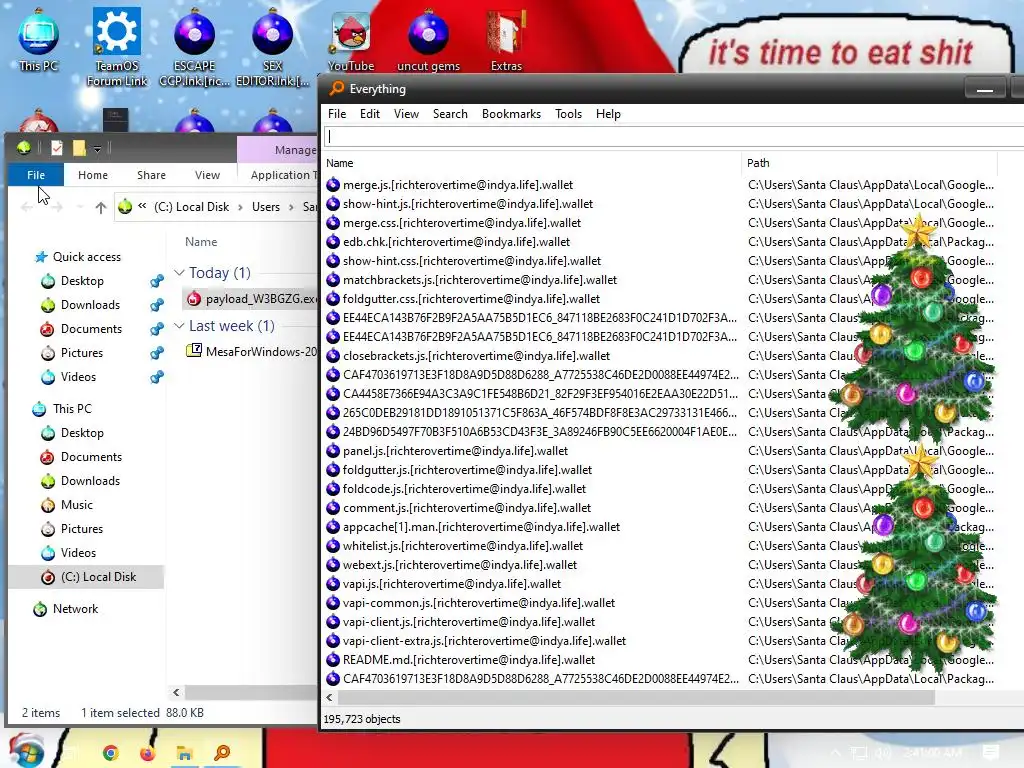Viewport: 1024px width, 768px height.
Task: Click Explorer Back arrow button
Action: (27, 207)
